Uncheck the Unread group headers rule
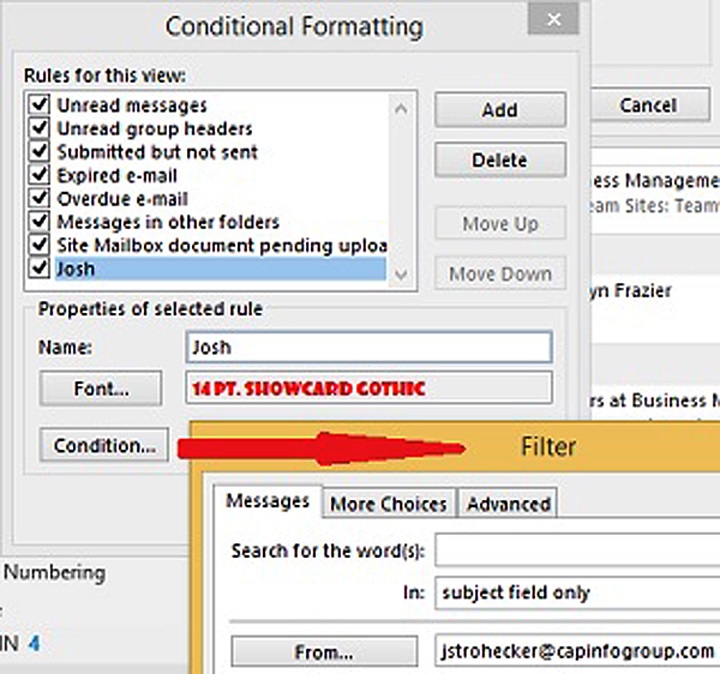 (x=40, y=128)
